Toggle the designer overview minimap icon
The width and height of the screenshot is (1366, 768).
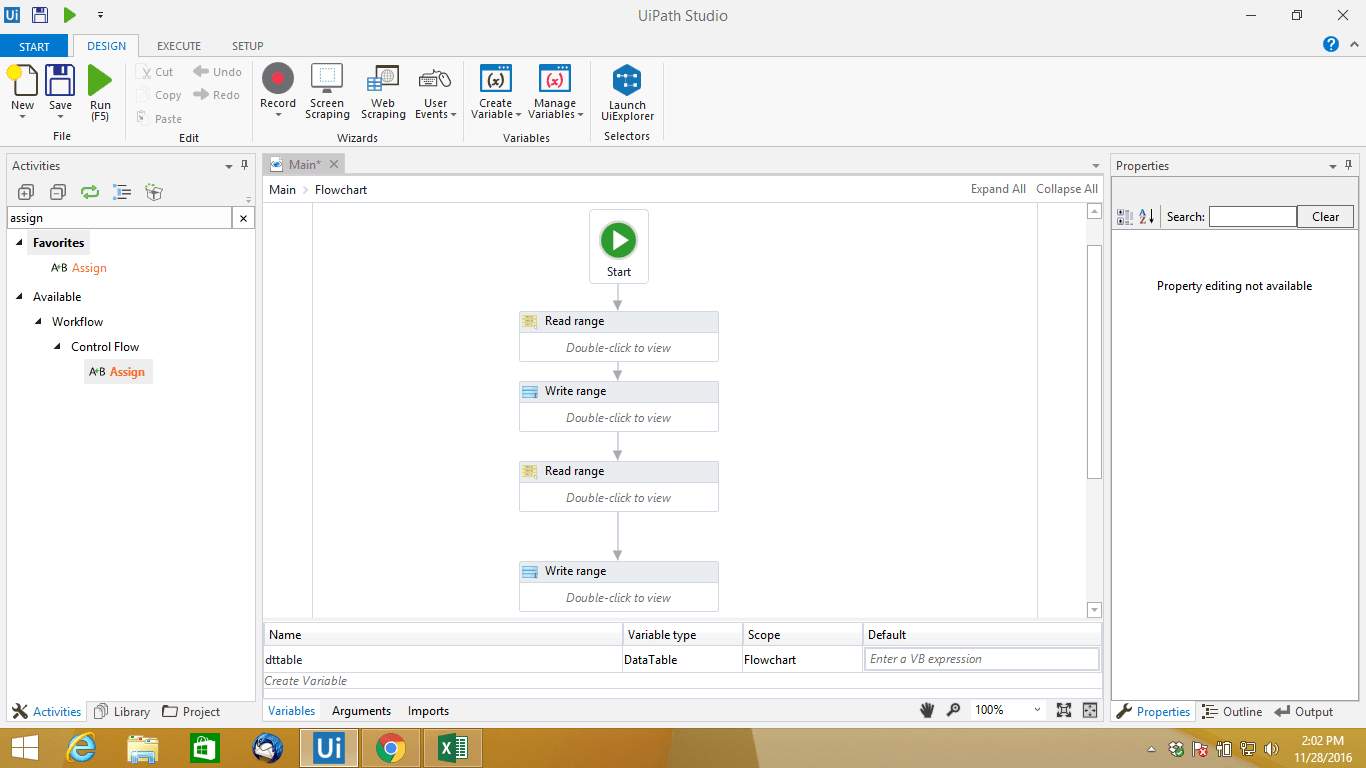click(x=1090, y=710)
